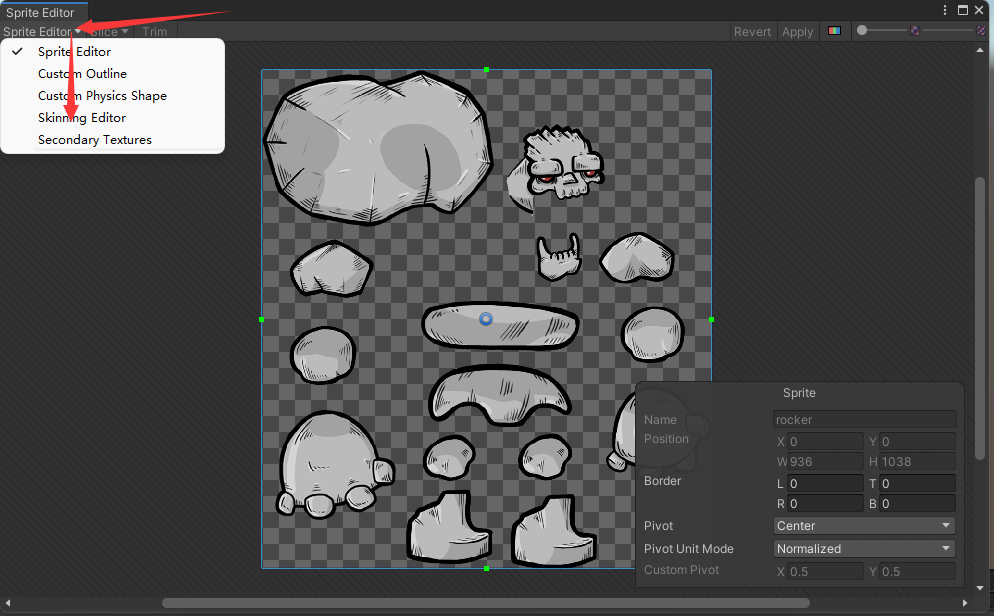
Task: Select Secondary Textures in the menu
Action: click(x=95, y=139)
